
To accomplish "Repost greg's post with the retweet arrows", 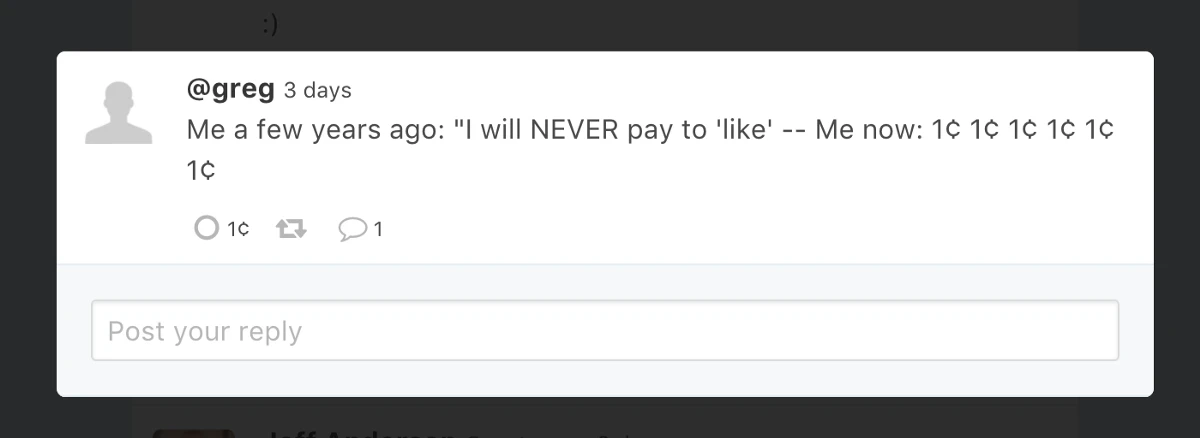I will (x=291, y=229).
